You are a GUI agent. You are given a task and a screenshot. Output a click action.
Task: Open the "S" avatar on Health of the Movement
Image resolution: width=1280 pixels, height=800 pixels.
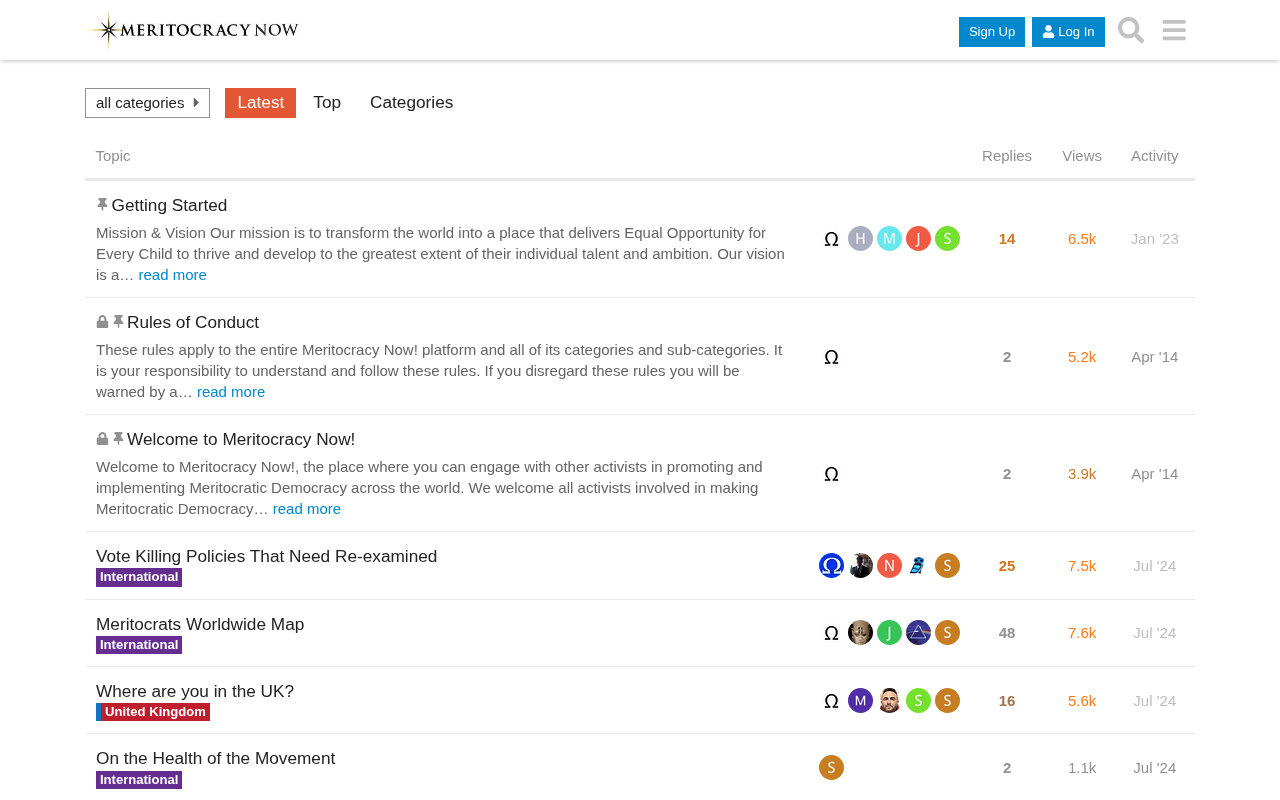(x=831, y=768)
